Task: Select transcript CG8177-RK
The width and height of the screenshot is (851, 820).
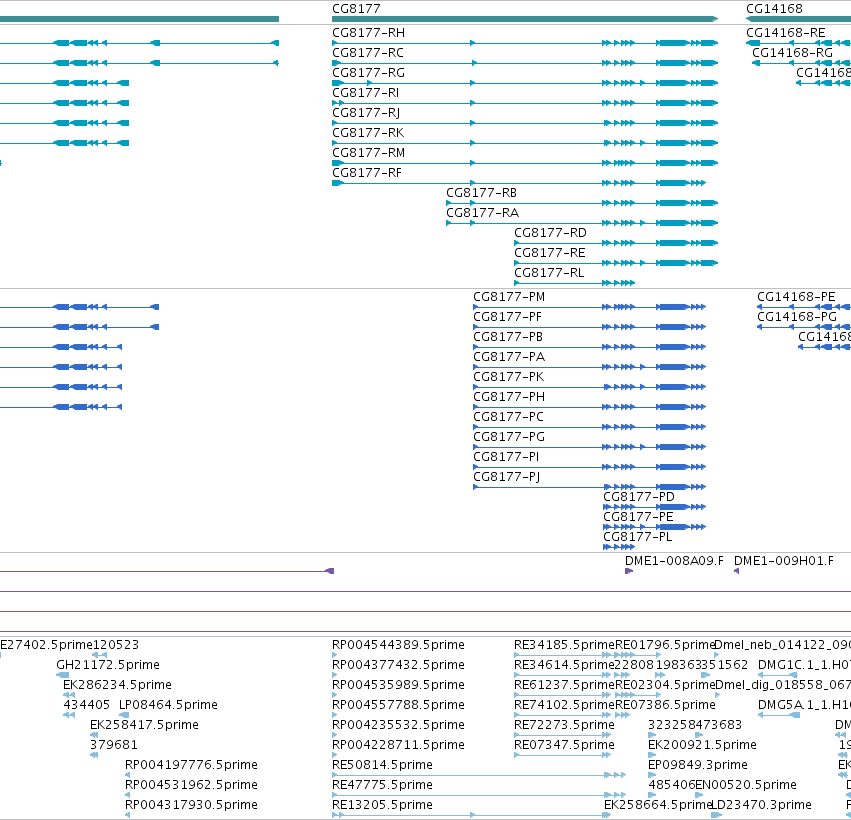Action: [x=368, y=133]
